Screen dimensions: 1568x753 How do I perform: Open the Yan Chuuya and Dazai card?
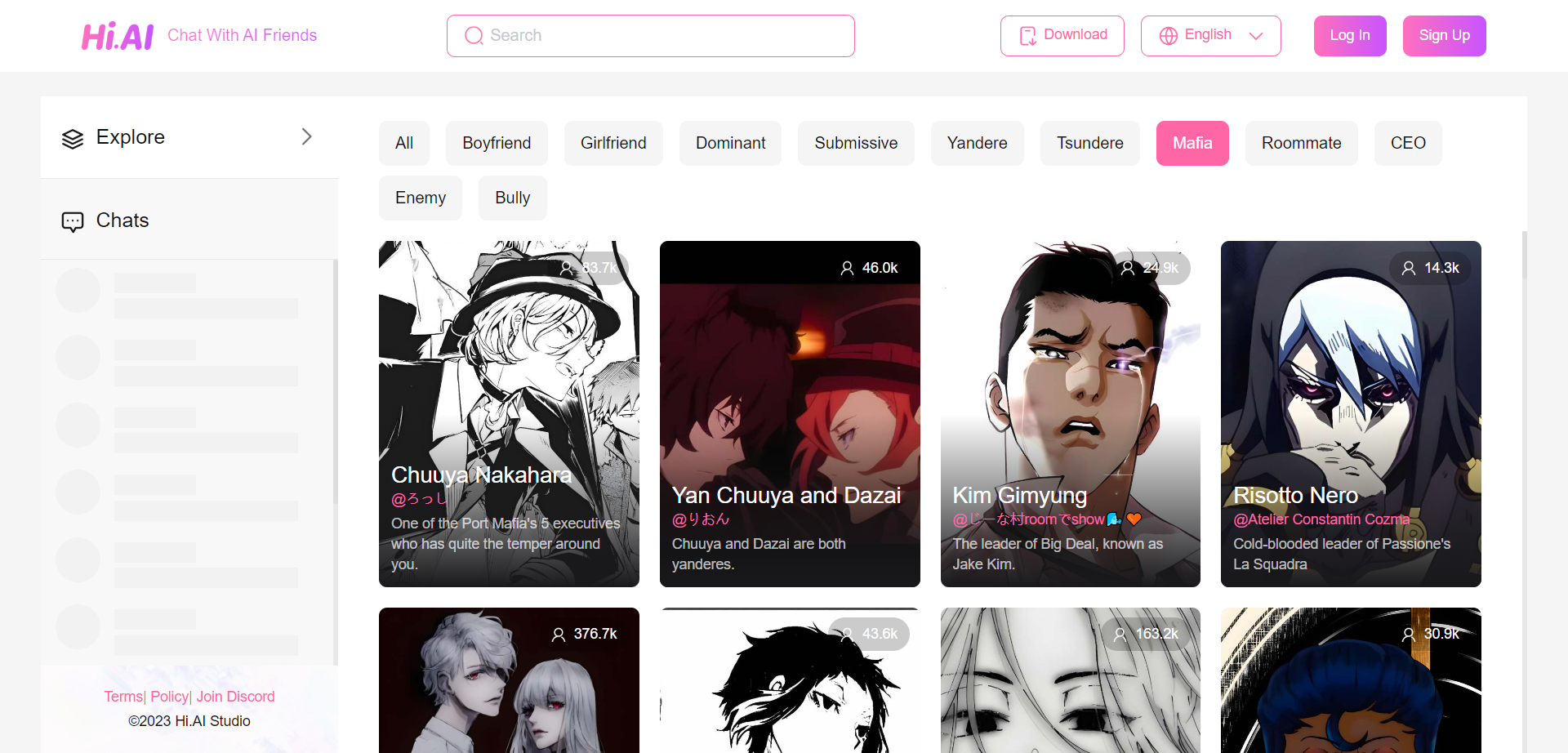coord(790,414)
